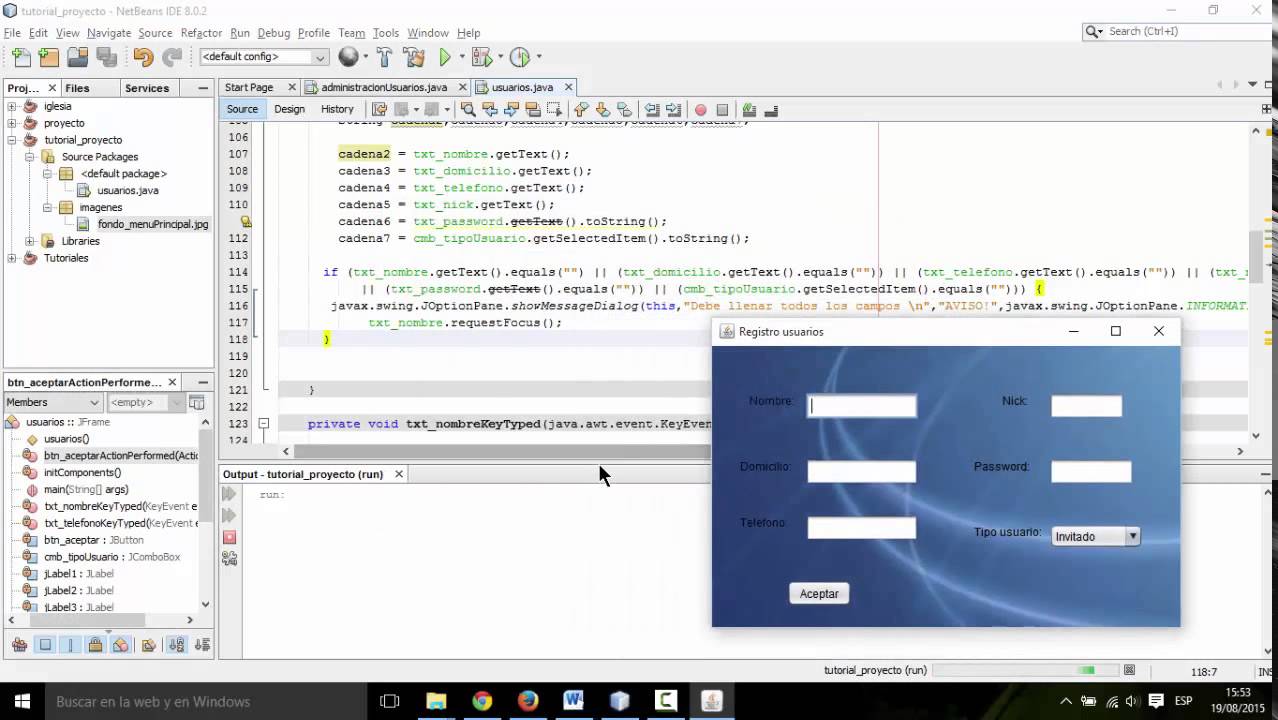1278x720 pixels.
Task: Click the globe browser selection icon
Action: [x=348, y=57]
